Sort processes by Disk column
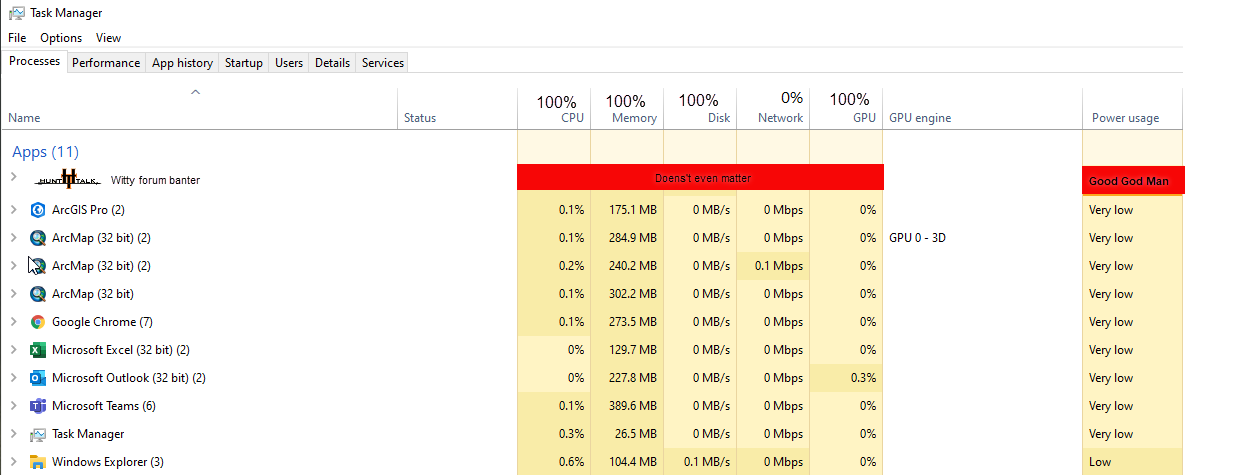The height and width of the screenshot is (475, 1241). click(x=700, y=109)
